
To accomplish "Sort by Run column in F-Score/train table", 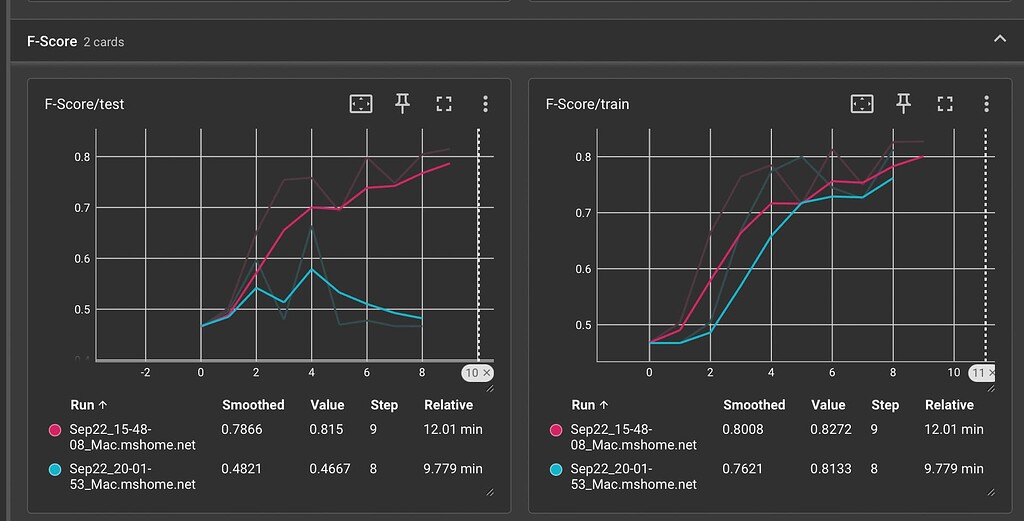I will (589, 405).
